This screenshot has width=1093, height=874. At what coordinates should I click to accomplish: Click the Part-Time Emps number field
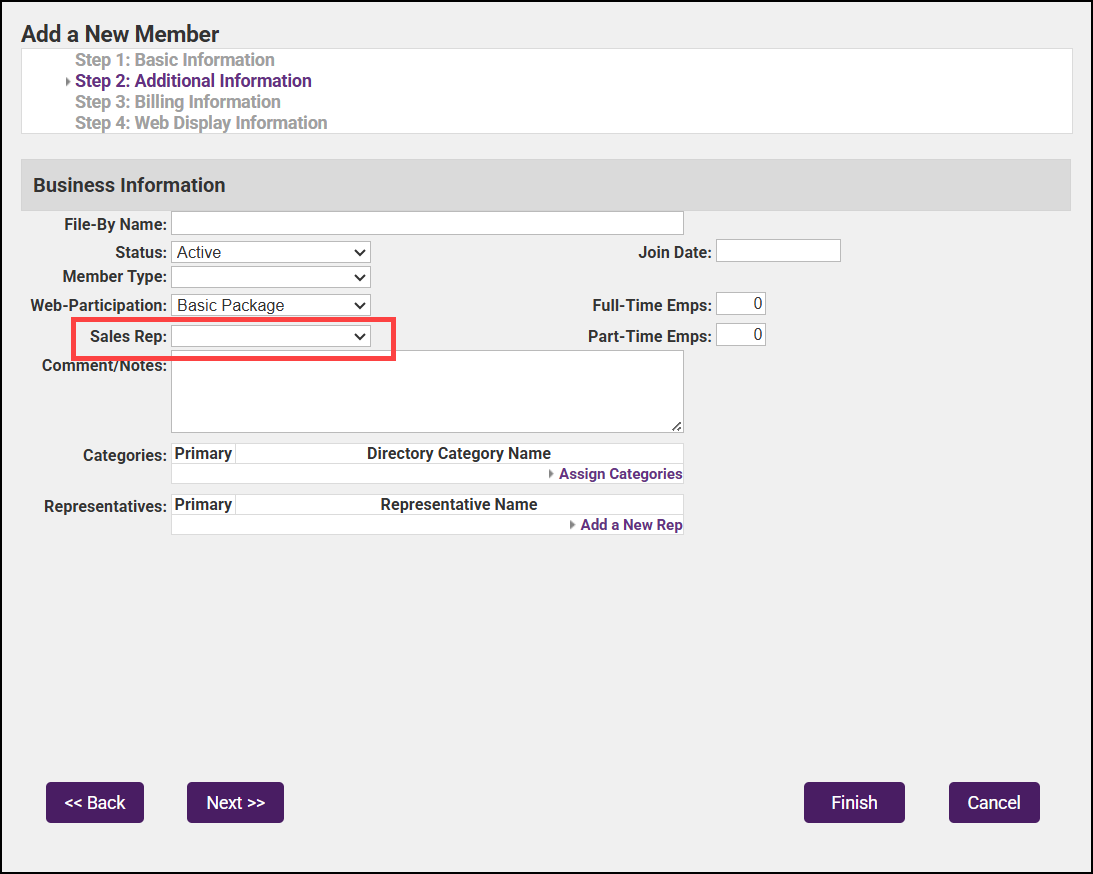[741, 335]
